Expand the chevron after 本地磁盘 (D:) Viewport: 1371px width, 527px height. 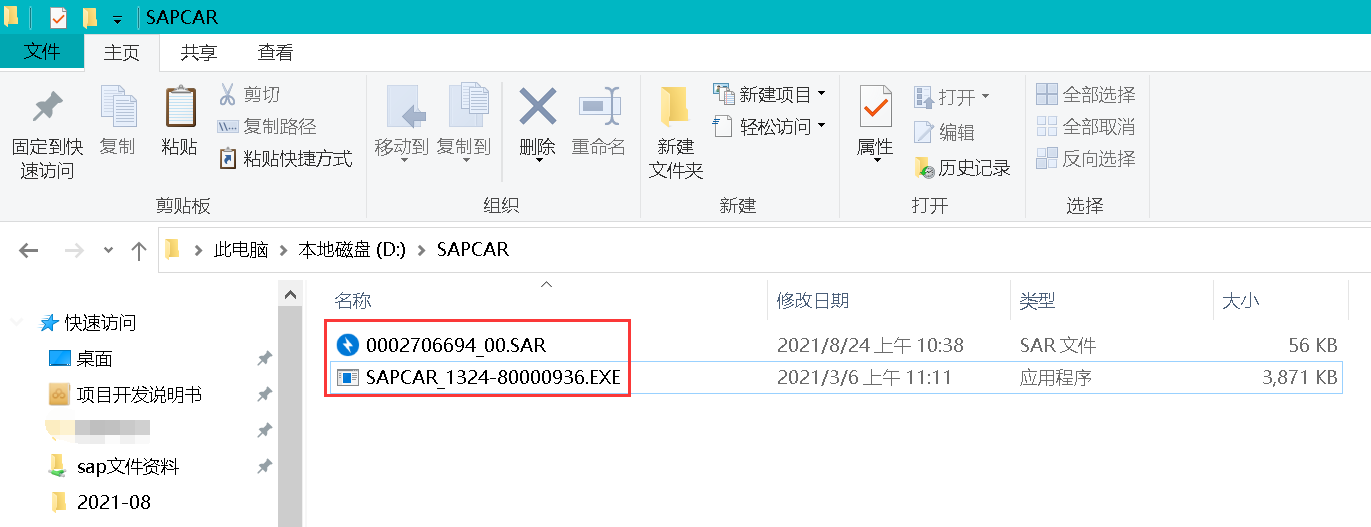coord(421,250)
